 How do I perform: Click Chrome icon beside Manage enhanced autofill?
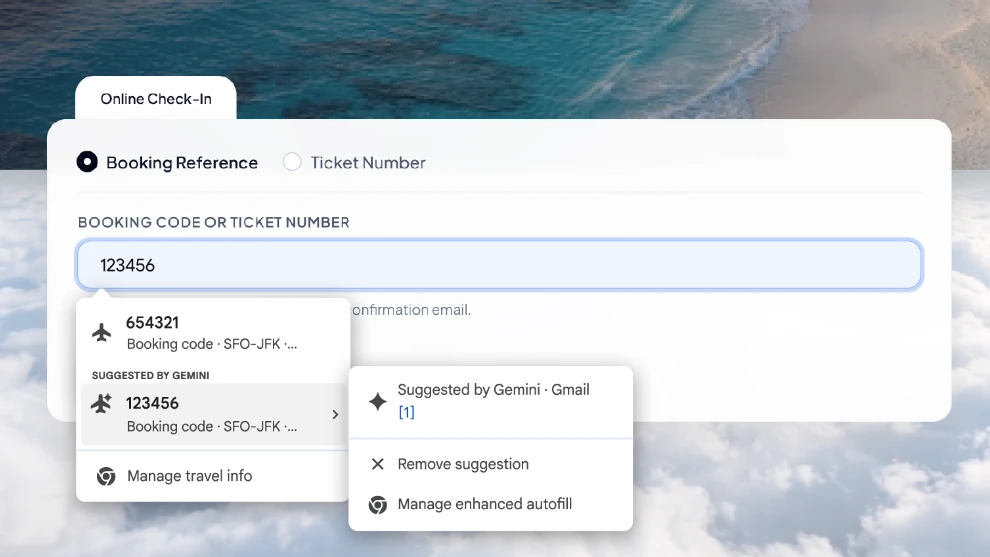tap(378, 505)
